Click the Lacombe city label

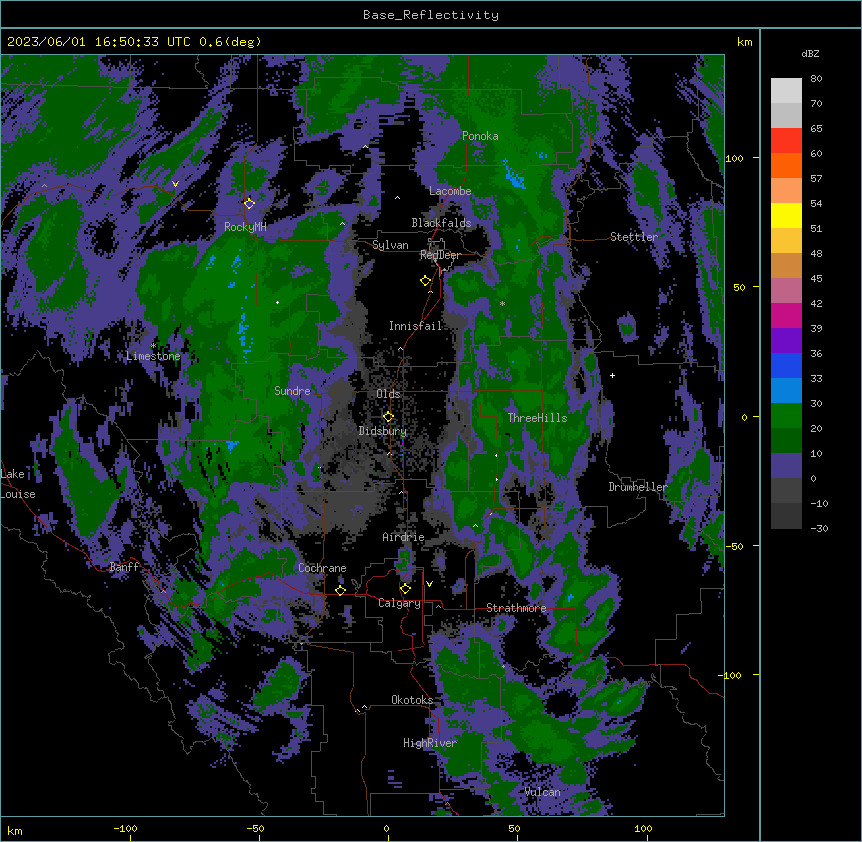coord(450,191)
